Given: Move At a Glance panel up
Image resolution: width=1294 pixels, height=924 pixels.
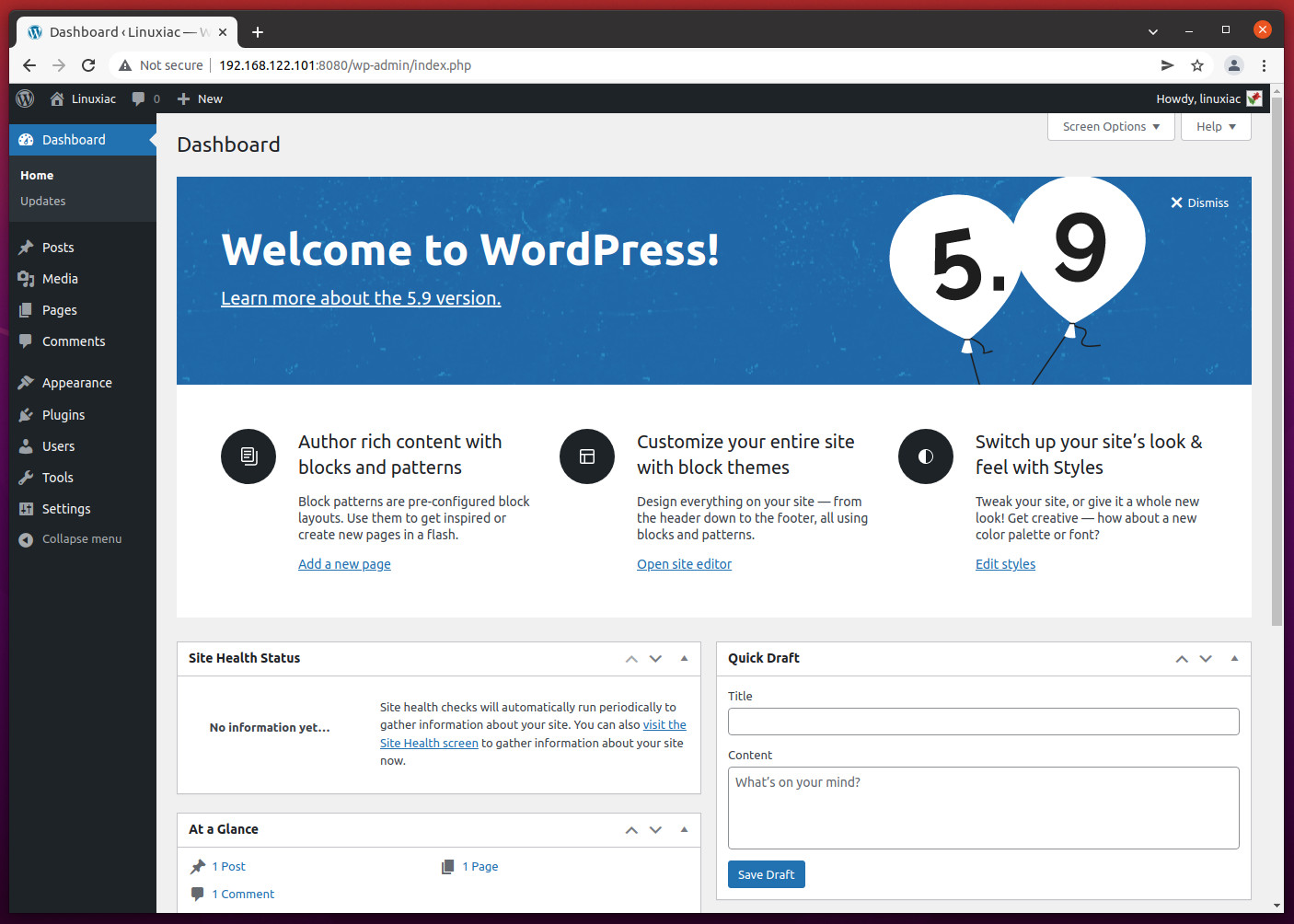Looking at the screenshot, I should click(631, 830).
